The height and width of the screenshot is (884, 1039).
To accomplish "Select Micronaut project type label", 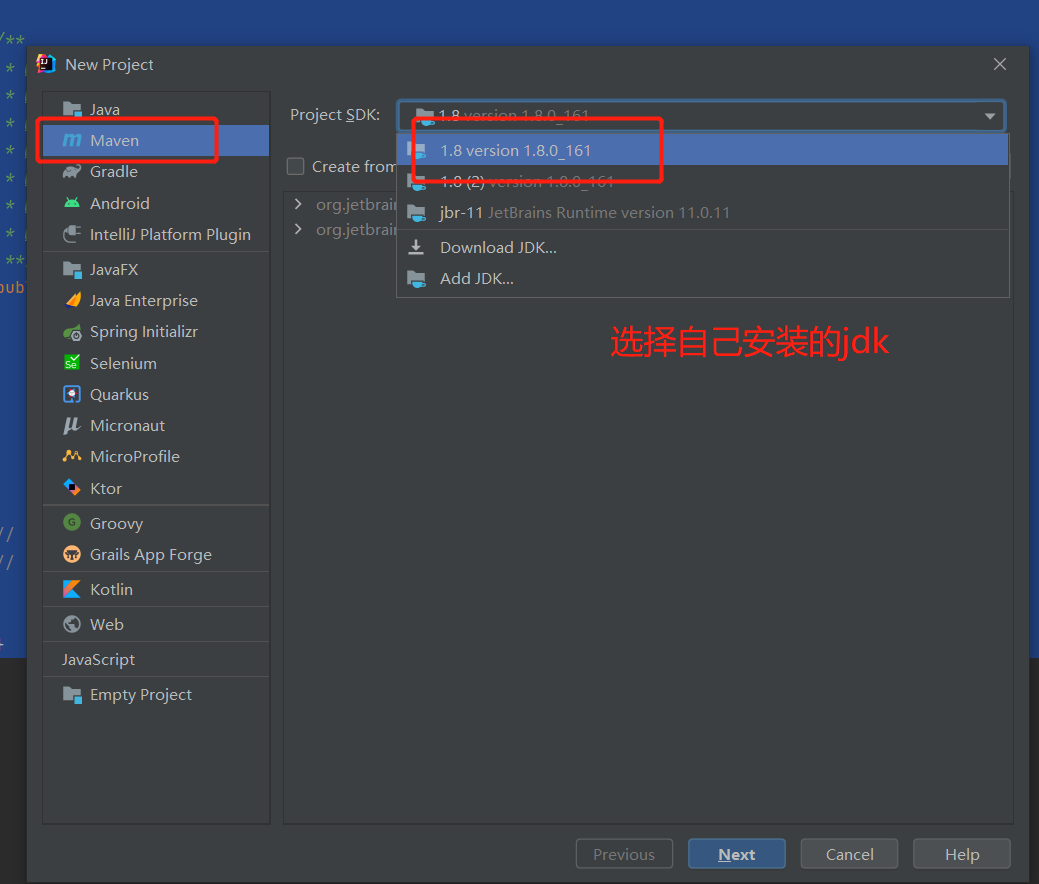I will [127, 425].
